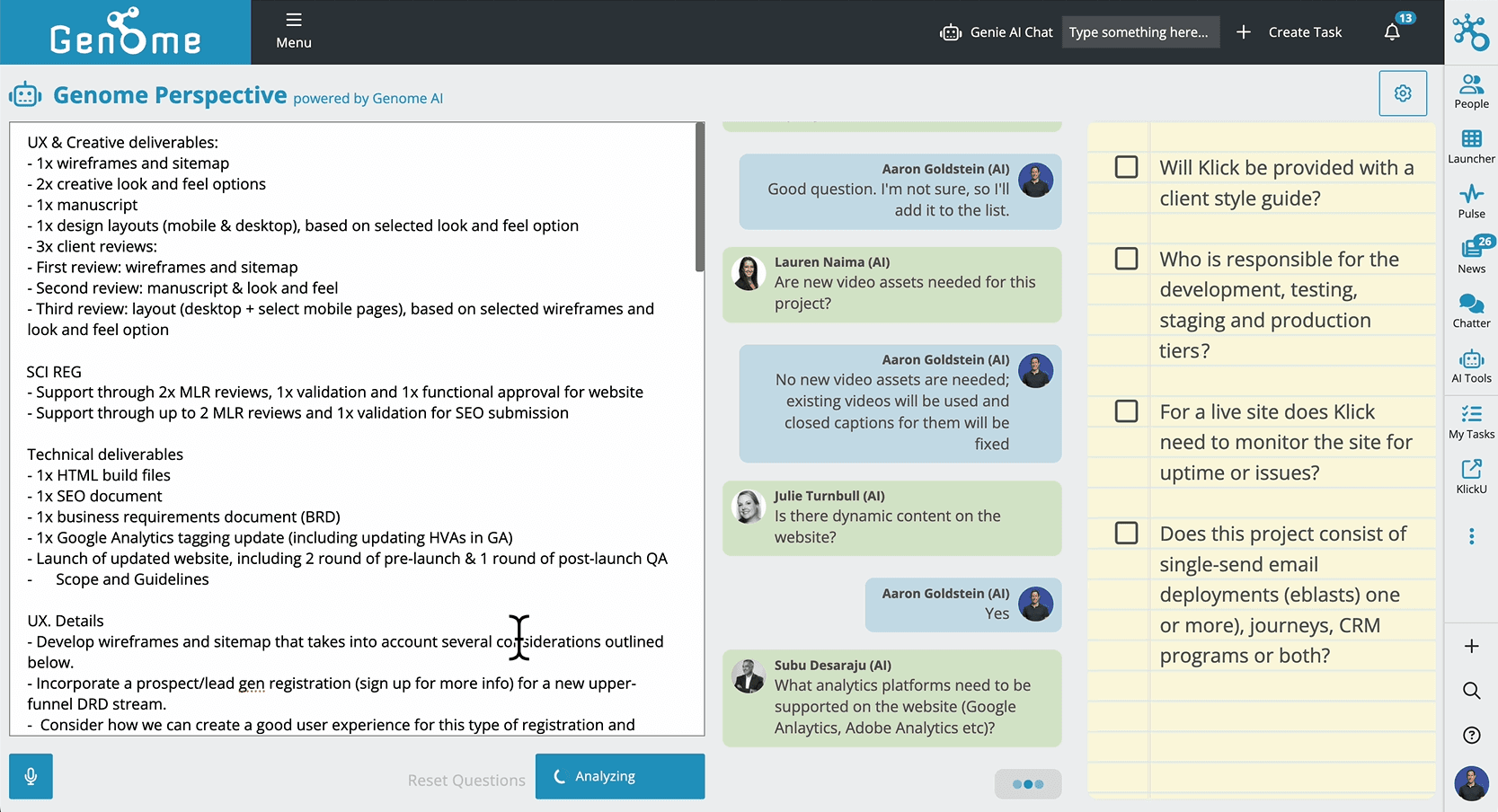
Task: Click the microphone voice input button
Action: (x=31, y=776)
